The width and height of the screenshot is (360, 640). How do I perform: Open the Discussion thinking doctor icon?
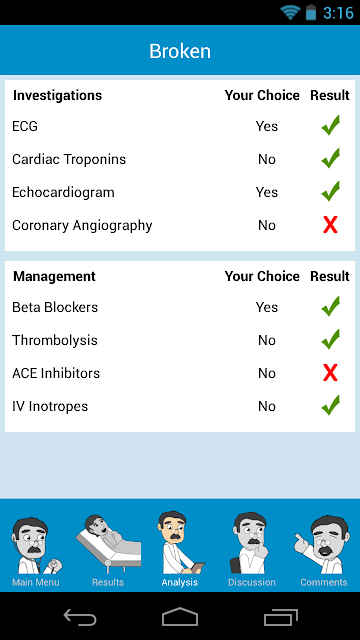[251, 543]
